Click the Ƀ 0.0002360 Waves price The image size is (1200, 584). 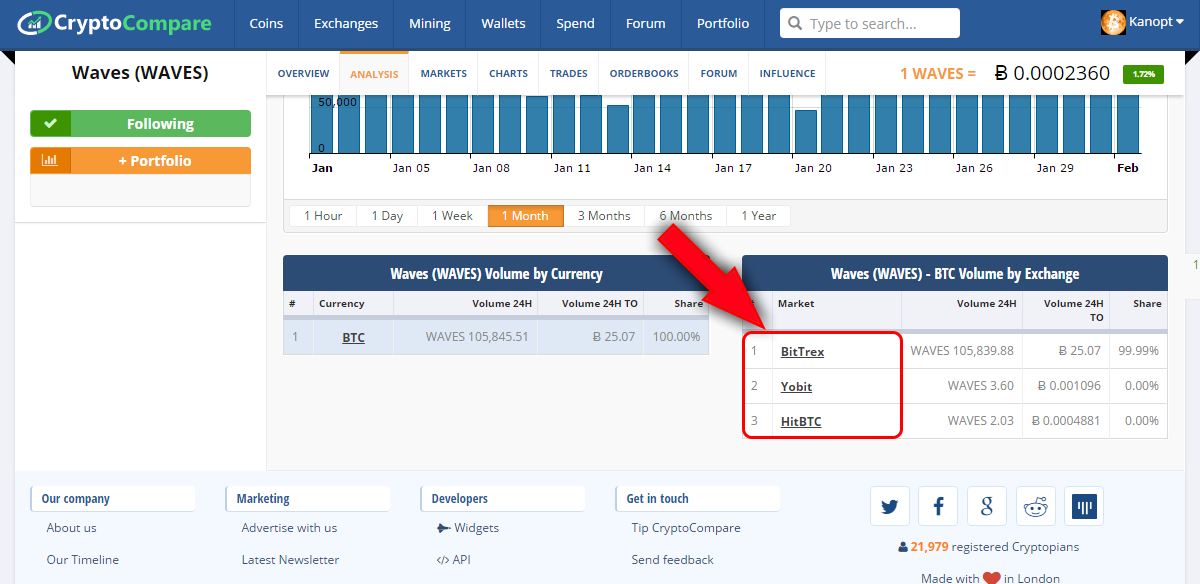coord(1053,73)
